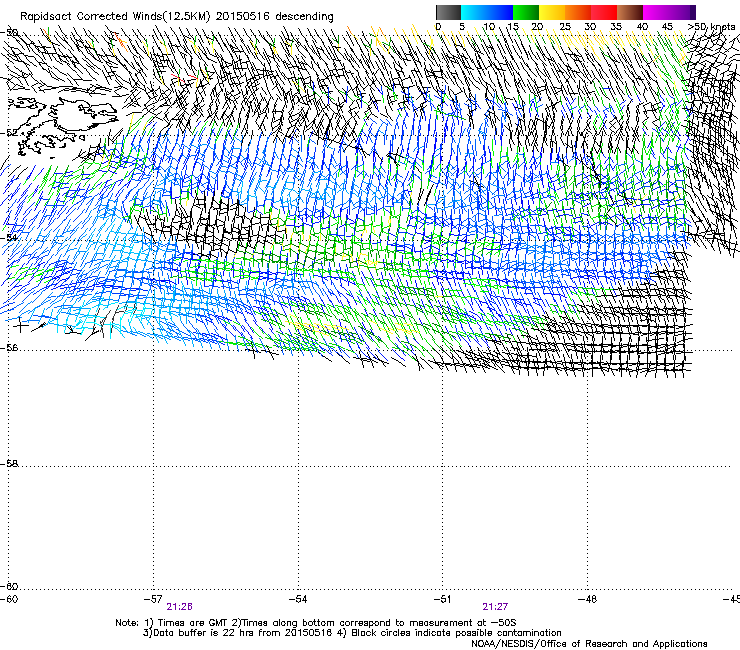Click the note line 'Data buffer is 22 hrs'
The height and width of the screenshot is (650, 740).
pos(352,633)
